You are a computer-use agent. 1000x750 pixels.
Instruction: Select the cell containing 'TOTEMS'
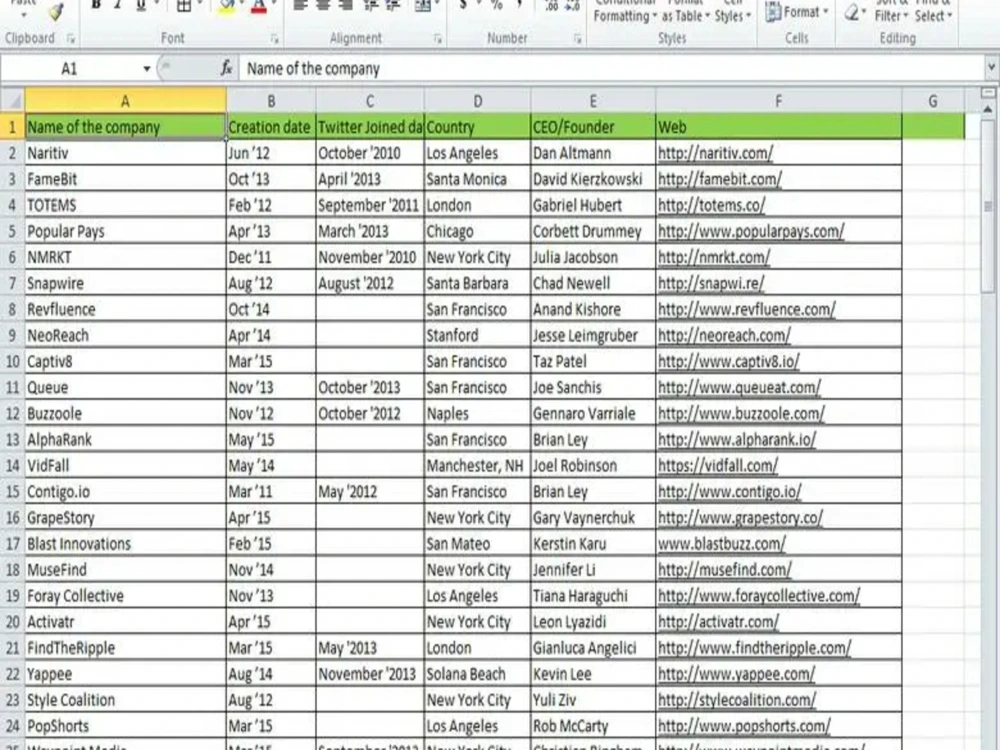[126, 205]
